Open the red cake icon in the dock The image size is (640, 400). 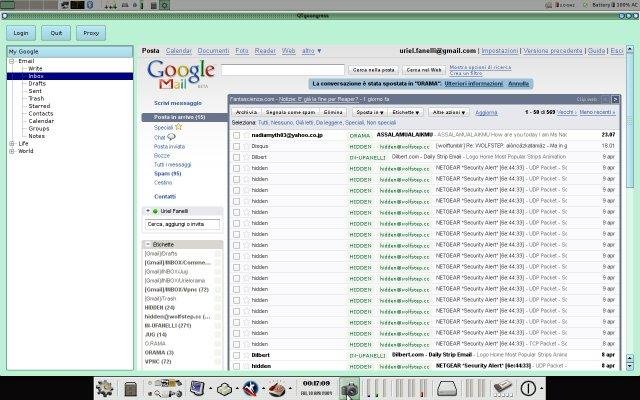pos(277,388)
